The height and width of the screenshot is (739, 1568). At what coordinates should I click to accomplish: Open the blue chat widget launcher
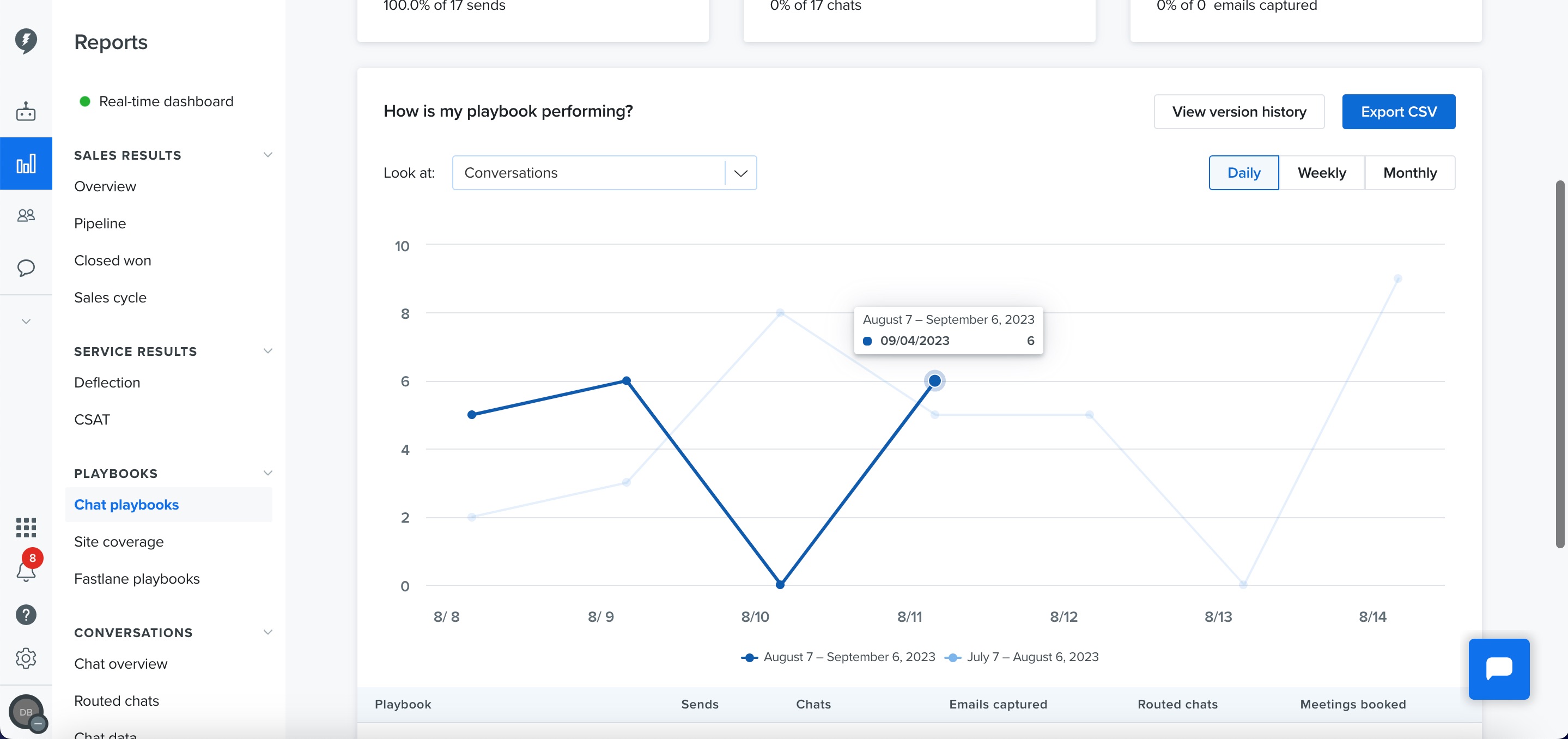click(1499, 668)
